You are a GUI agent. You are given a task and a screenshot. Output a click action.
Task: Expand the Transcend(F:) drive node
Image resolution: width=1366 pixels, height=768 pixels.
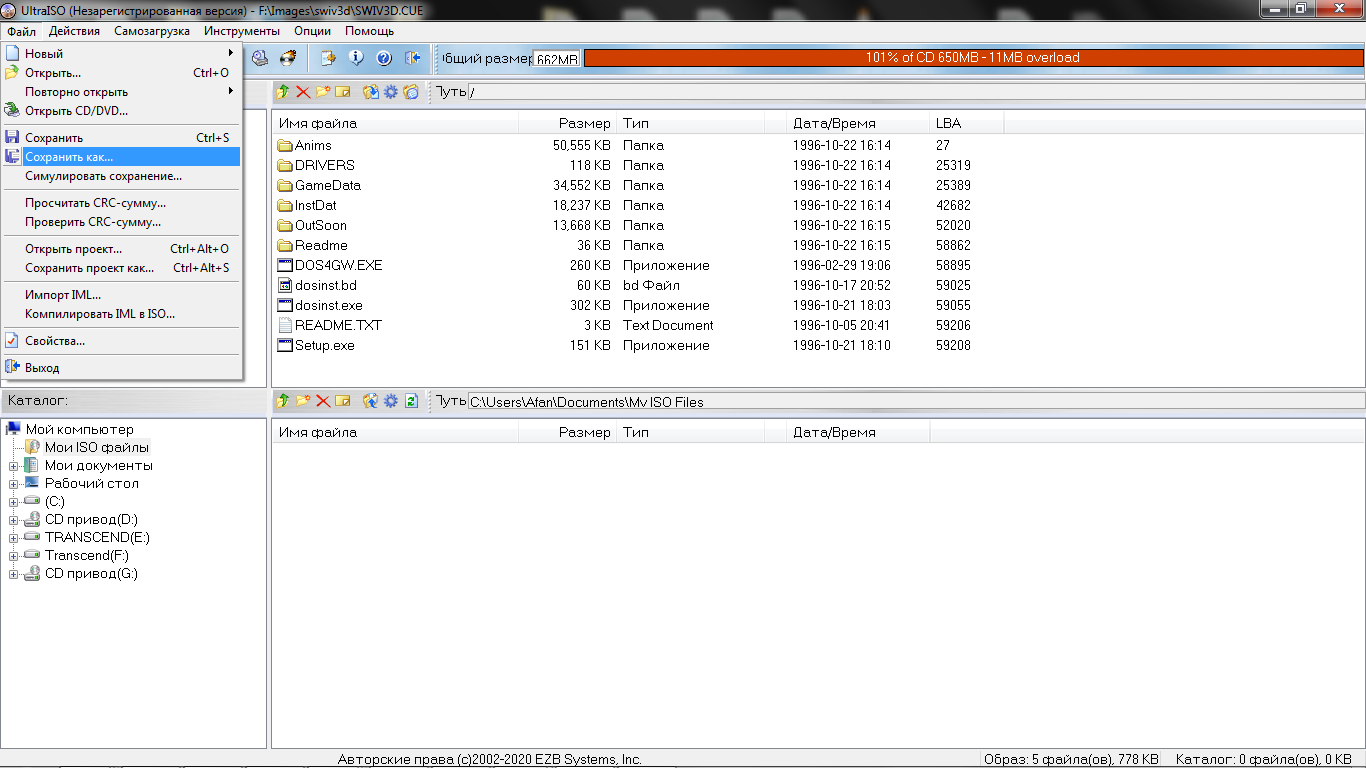click(x=14, y=556)
